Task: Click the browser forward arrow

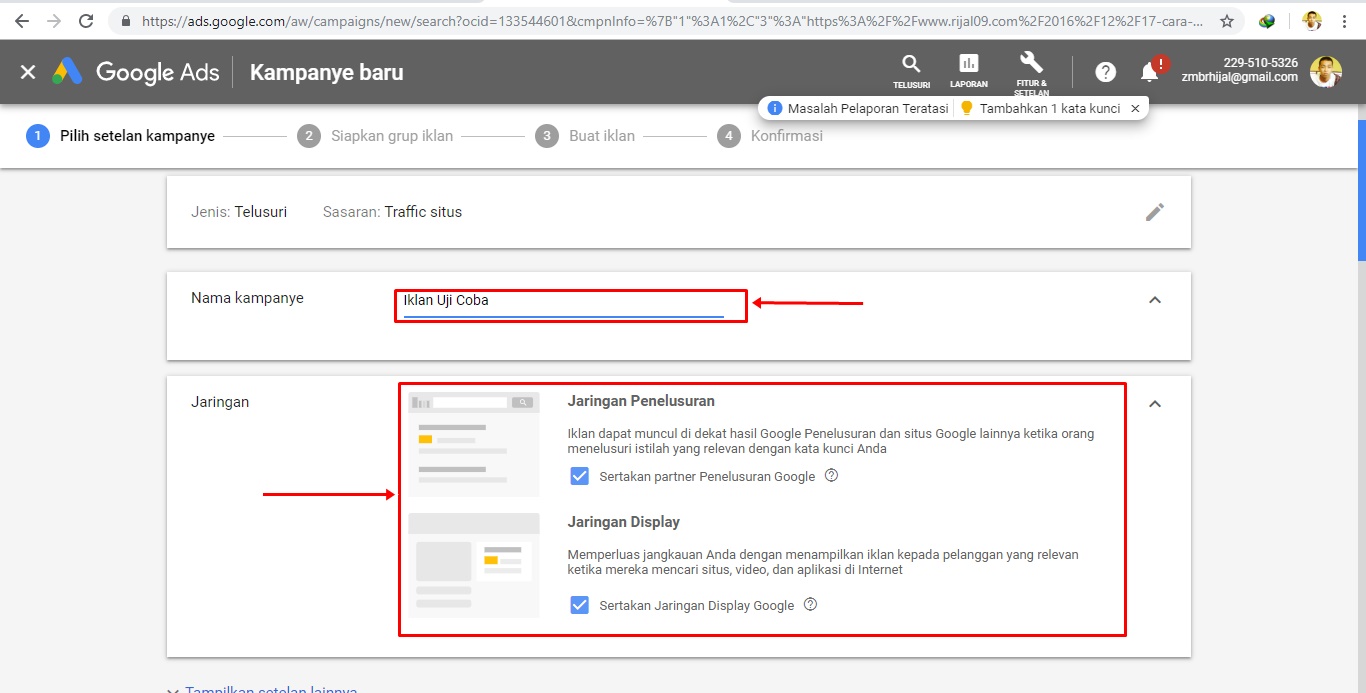Action: coord(54,20)
